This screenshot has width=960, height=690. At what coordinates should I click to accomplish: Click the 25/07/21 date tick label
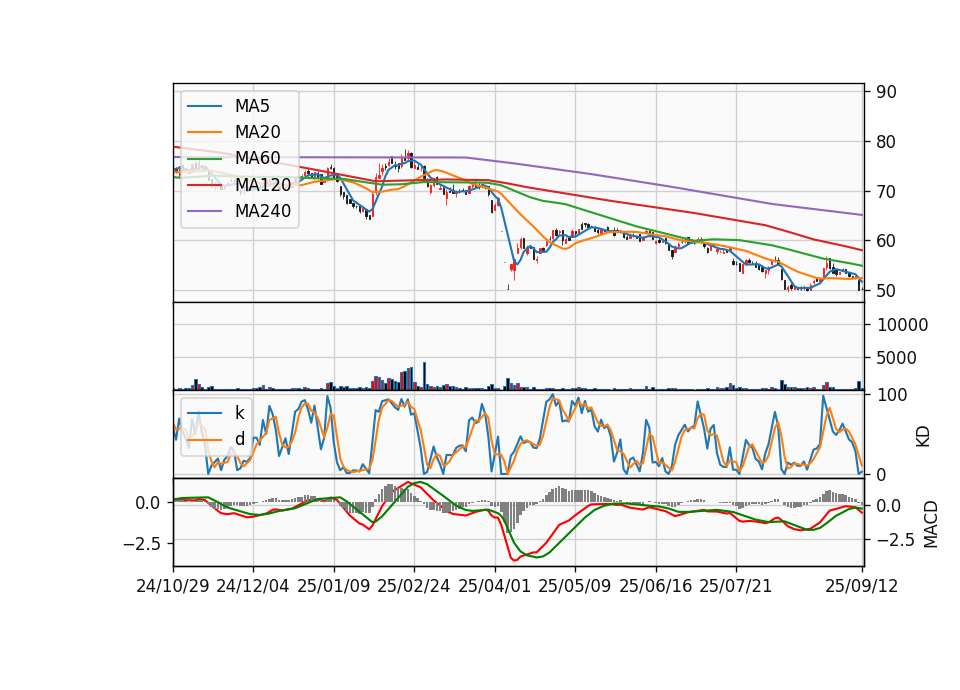[735, 586]
